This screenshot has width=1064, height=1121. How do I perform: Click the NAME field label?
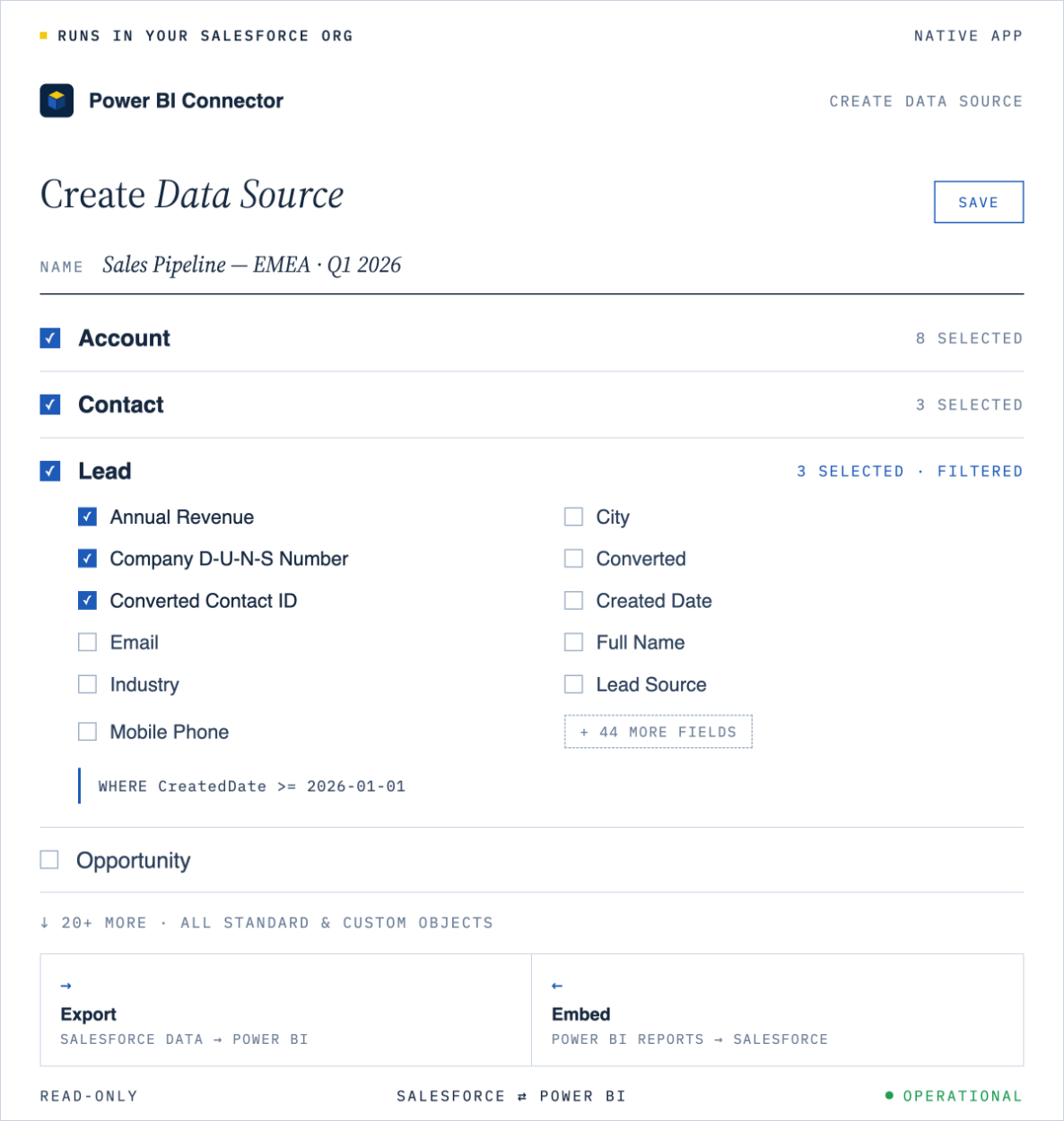61,267
